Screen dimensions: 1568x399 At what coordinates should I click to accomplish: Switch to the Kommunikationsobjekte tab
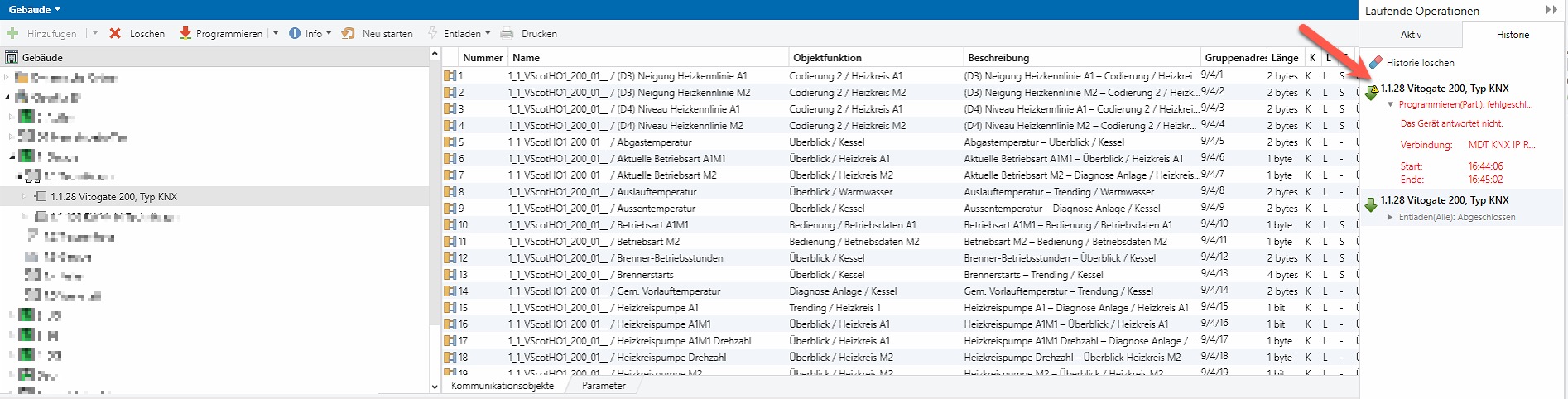click(503, 386)
